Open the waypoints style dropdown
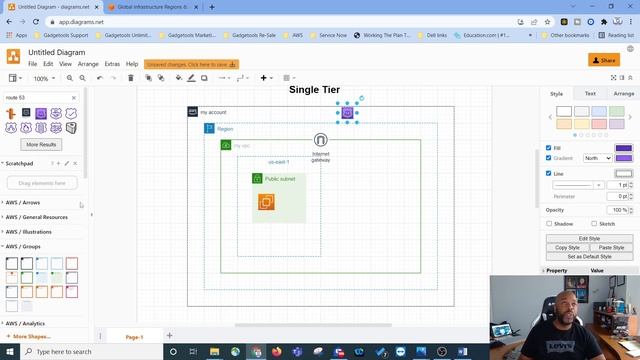 pyautogui.click(x=242, y=78)
